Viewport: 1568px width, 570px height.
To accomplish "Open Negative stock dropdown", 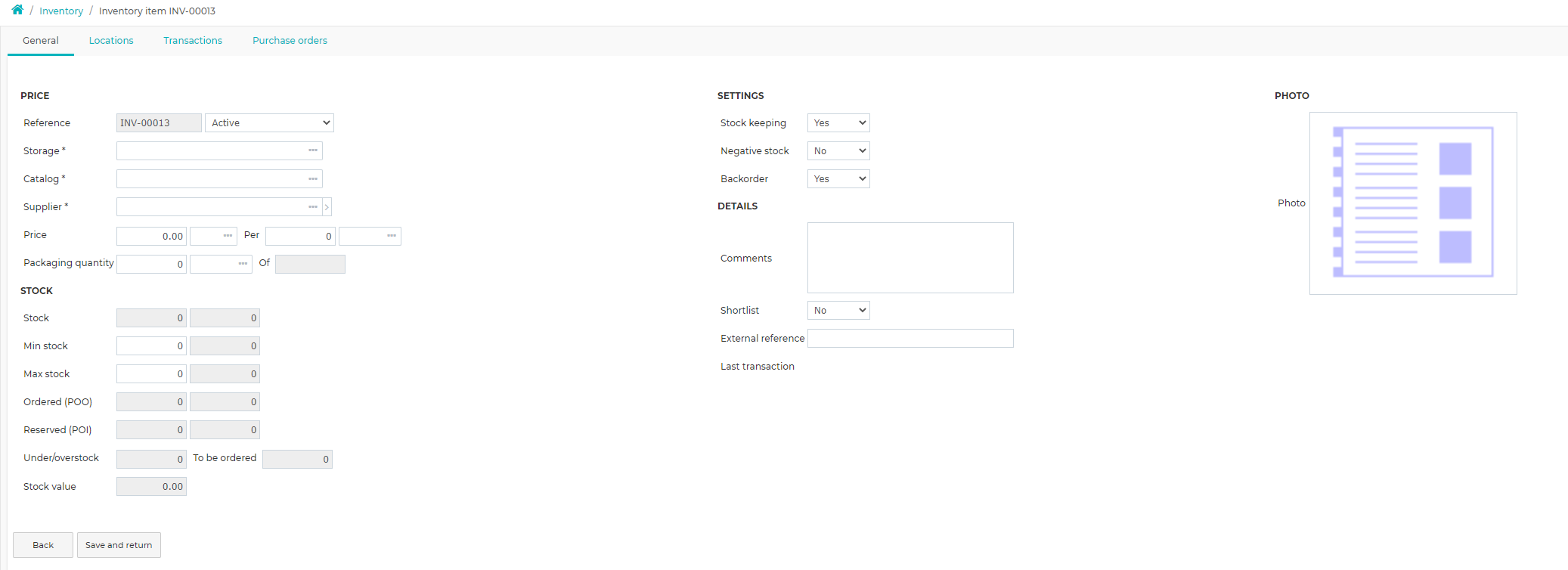I will click(838, 150).
